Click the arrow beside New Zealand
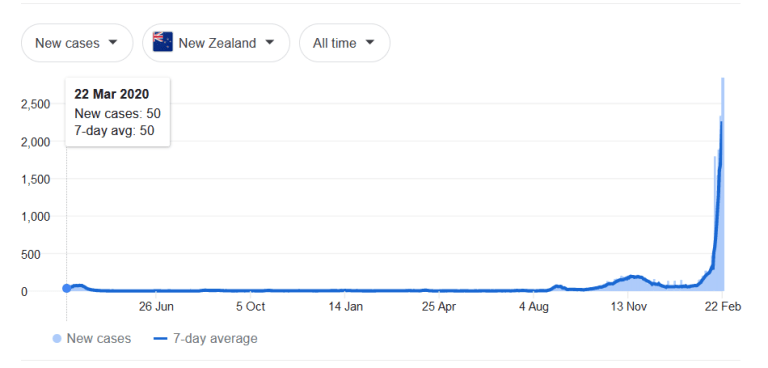 [x=269, y=43]
